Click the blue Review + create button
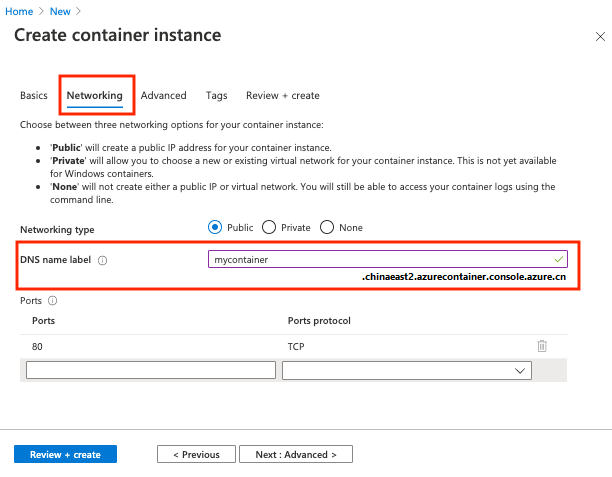This screenshot has height=477, width=612. [x=65, y=454]
